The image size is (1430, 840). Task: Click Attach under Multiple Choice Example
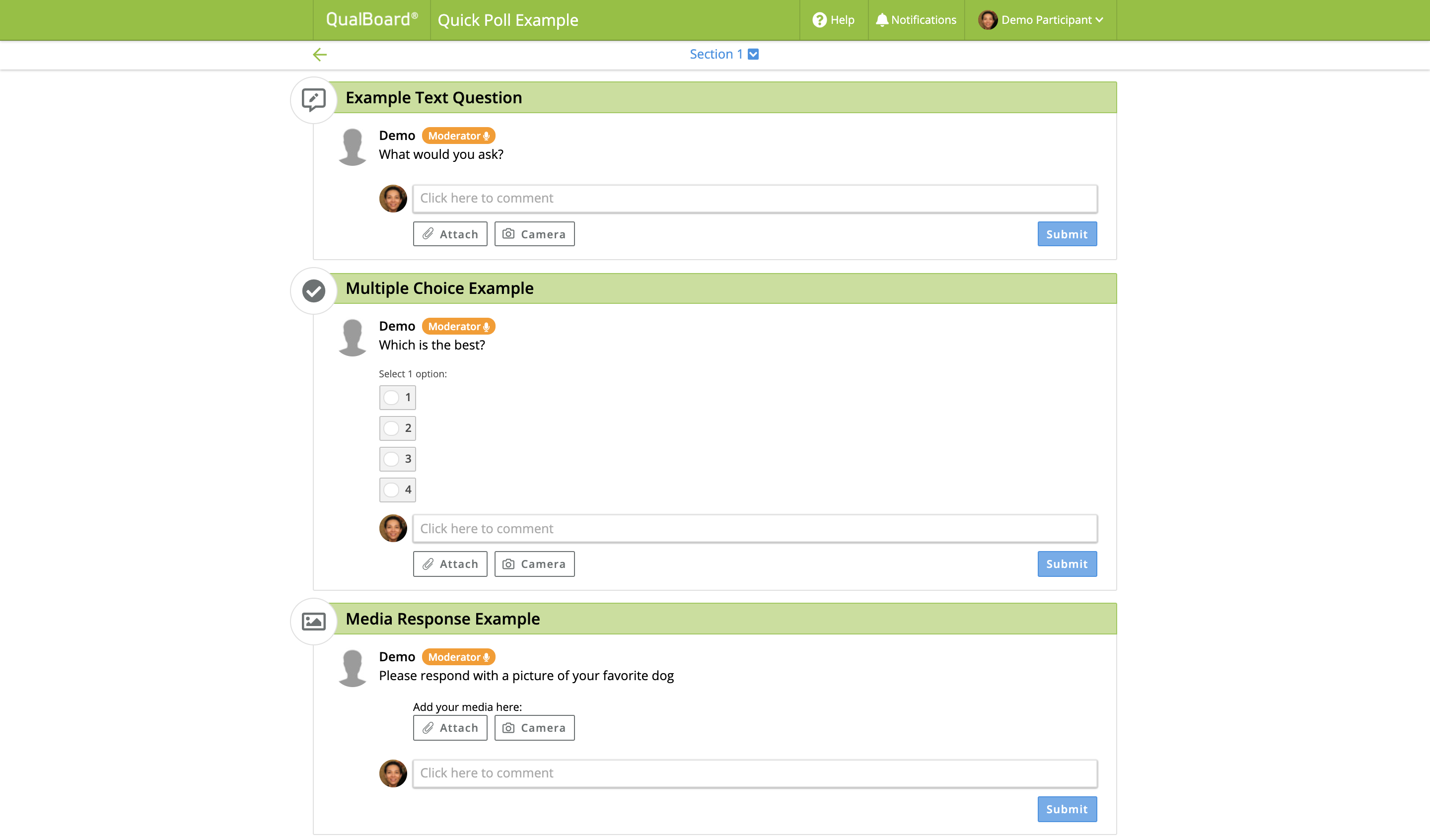click(x=450, y=563)
